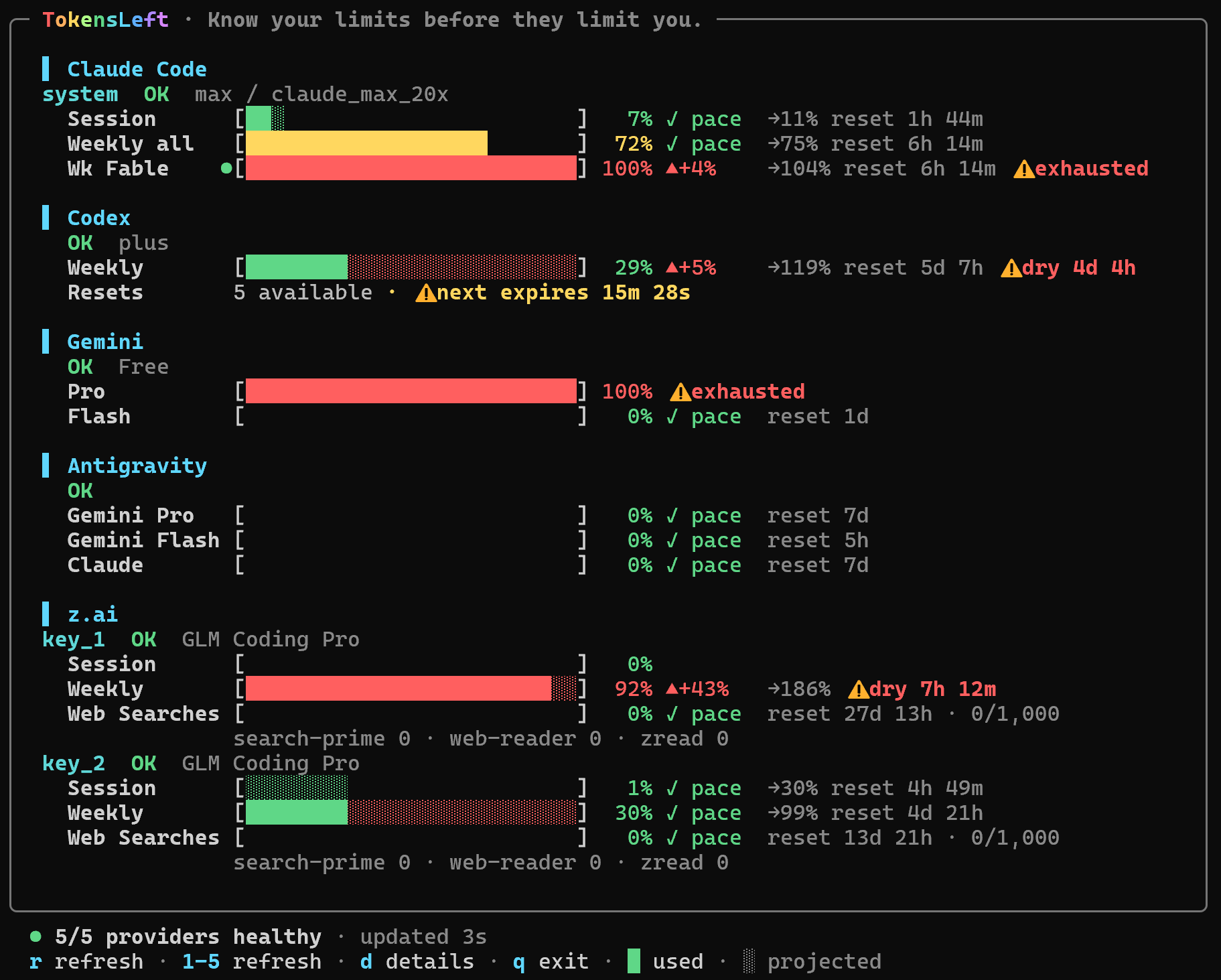The width and height of the screenshot is (1221, 980).
Task: Click the 29% value on Codex Weekly
Action: click(x=634, y=268)
